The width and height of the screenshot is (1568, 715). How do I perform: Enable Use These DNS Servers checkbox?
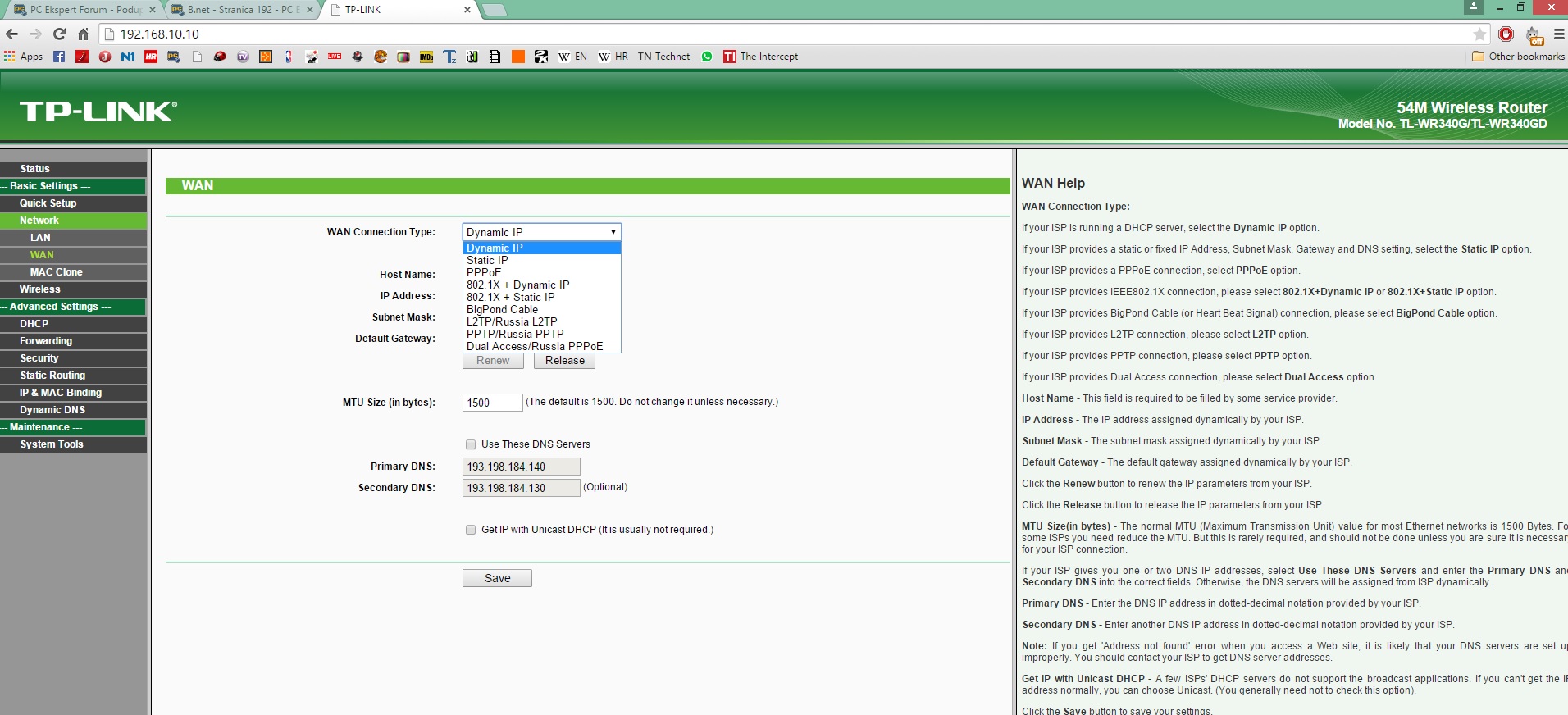click(x=471, y=444)
